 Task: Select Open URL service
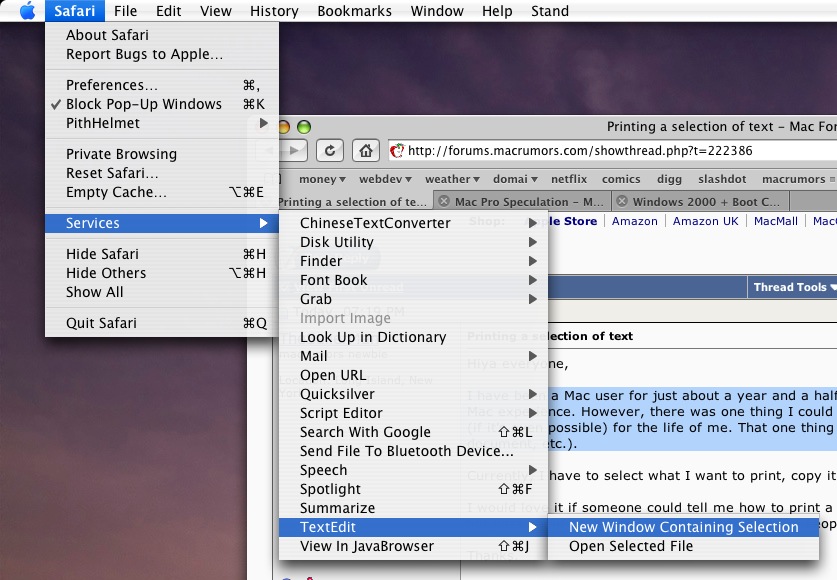[x=414, y=375]
